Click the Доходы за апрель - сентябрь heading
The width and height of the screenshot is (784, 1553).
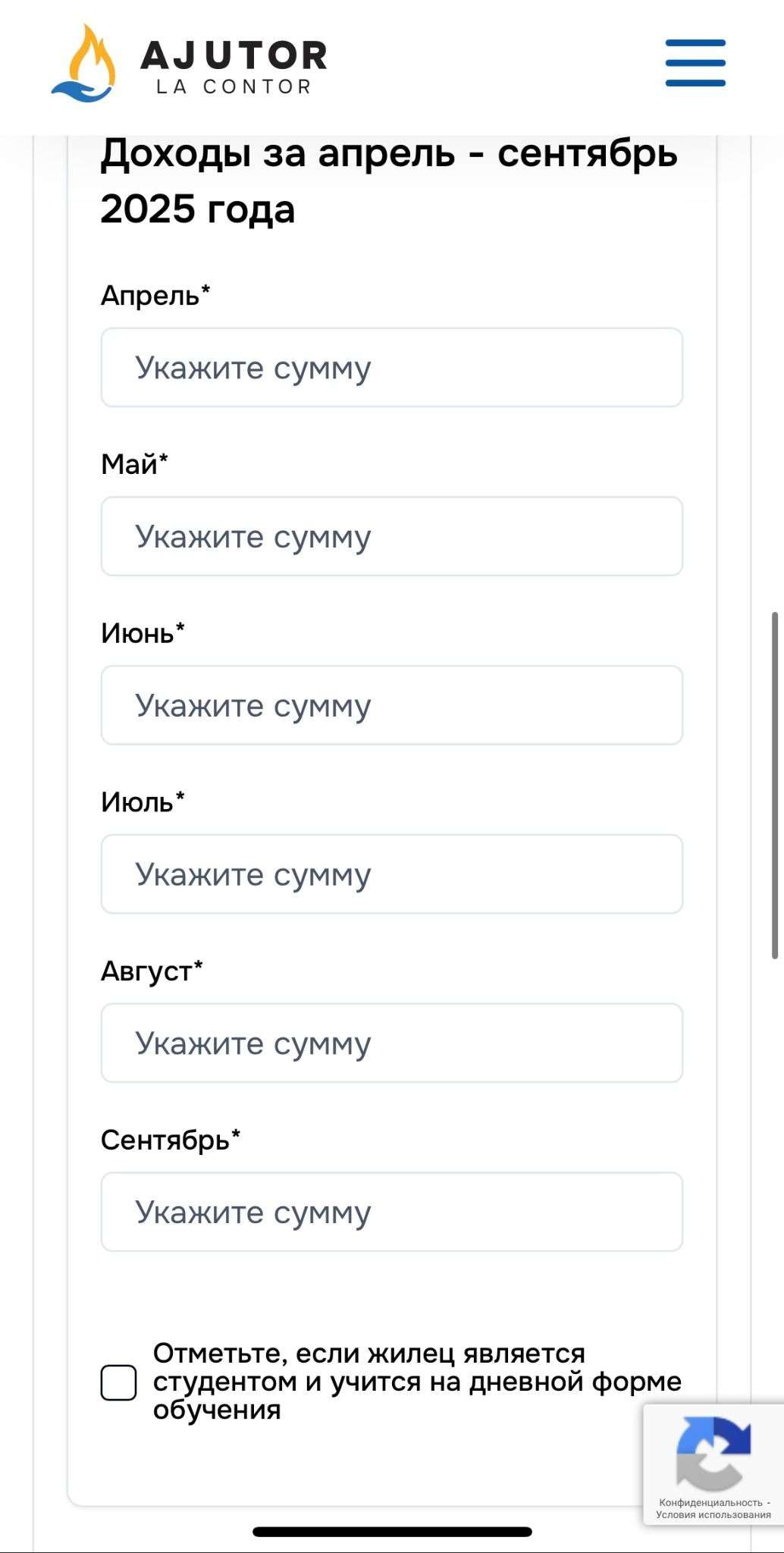(389, 180)
